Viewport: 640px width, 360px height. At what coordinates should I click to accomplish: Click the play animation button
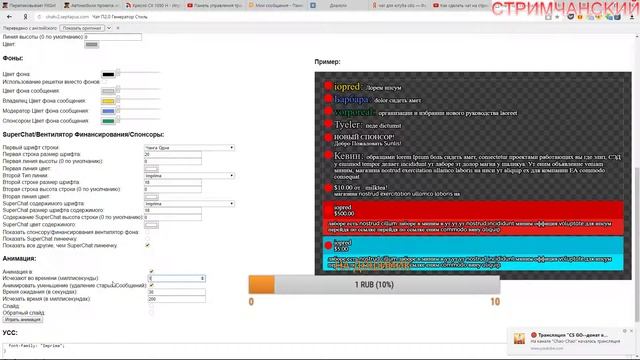pos(23,320)
